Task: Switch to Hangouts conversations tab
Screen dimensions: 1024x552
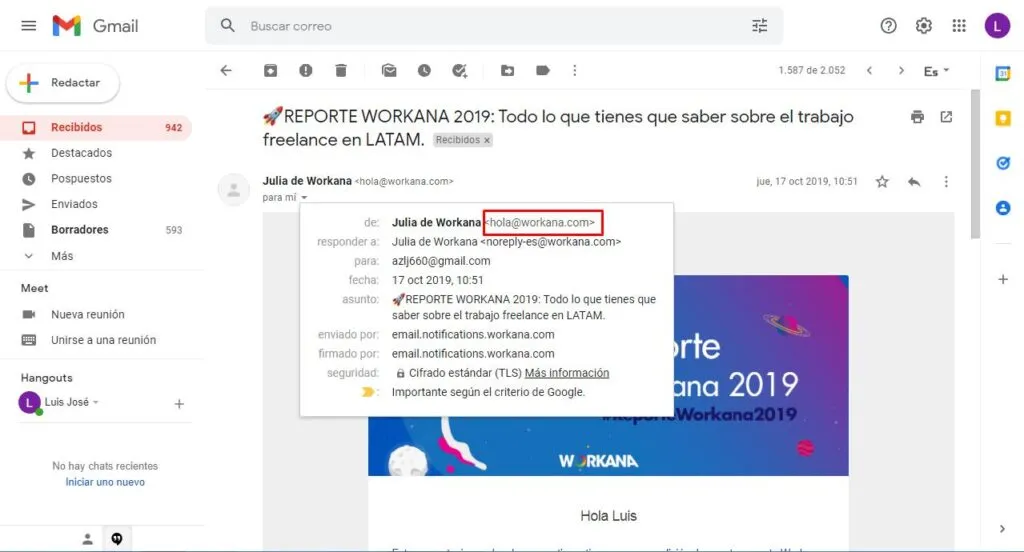Action: point(117,539)
